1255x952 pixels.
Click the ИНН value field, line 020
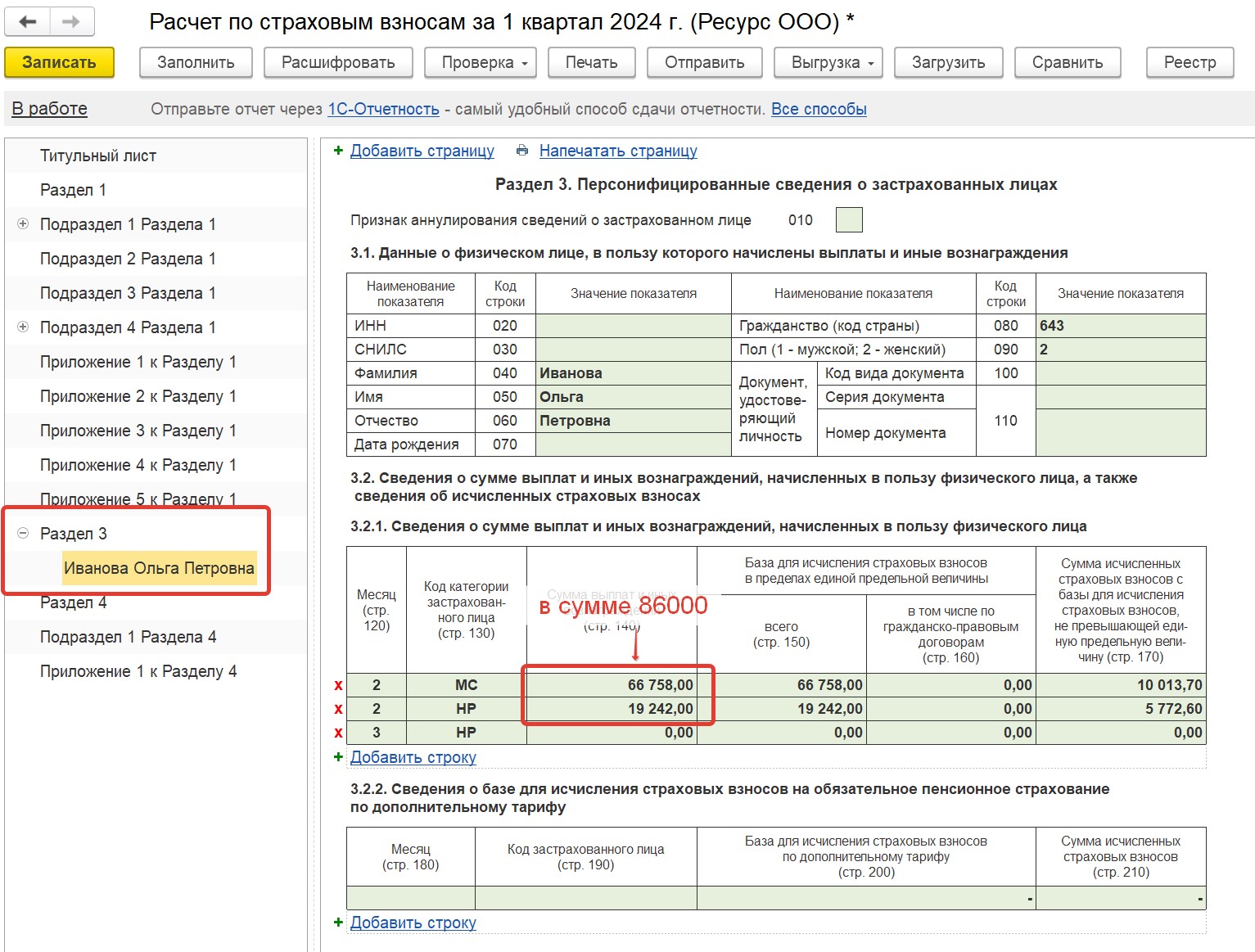(x=633, y=326)
